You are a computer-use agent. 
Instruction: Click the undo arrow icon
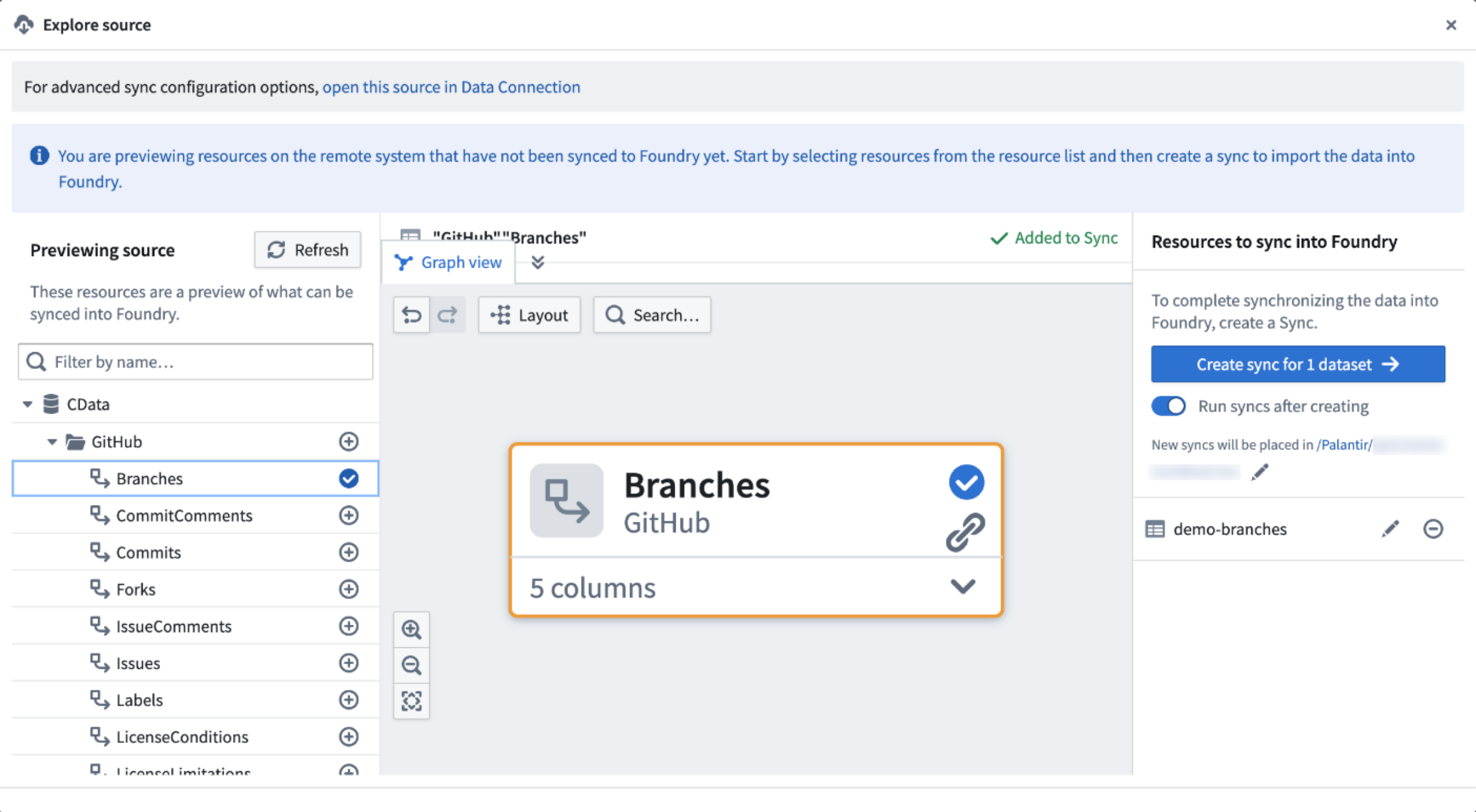[x=411, y=315]
